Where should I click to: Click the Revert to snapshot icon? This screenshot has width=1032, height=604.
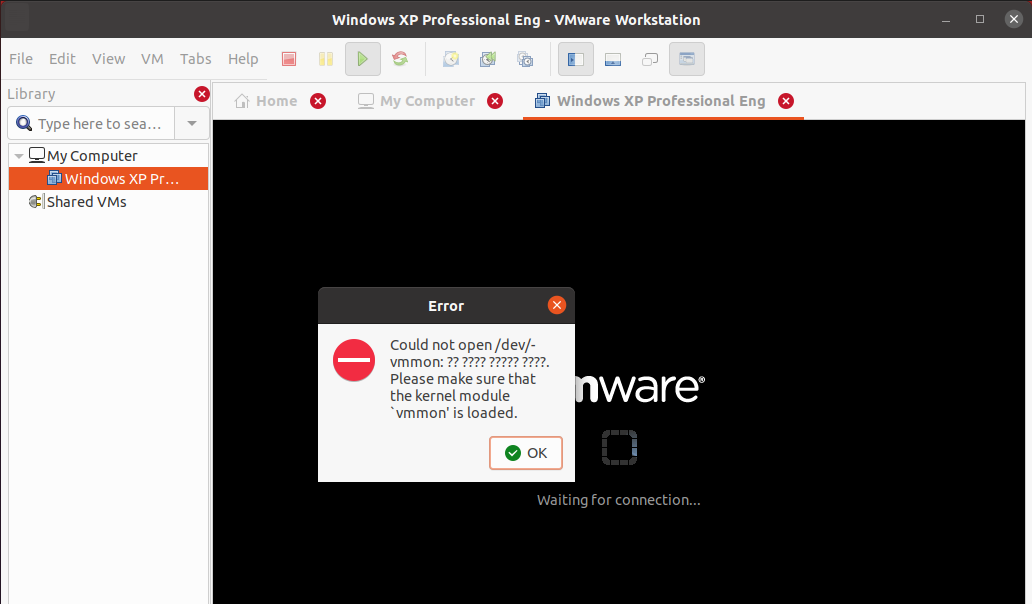(x=488, y=59)
